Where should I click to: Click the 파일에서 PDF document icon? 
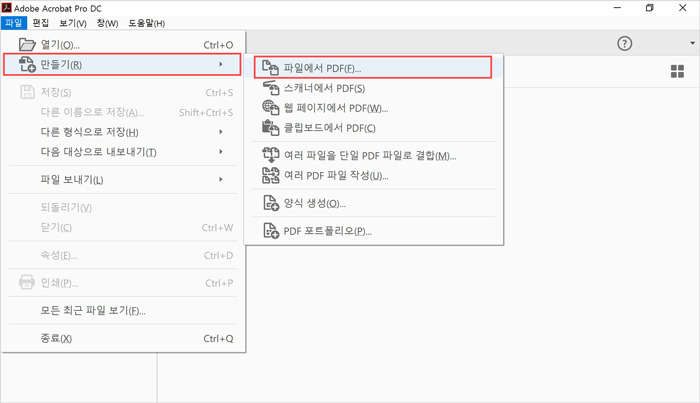point(270,68)
